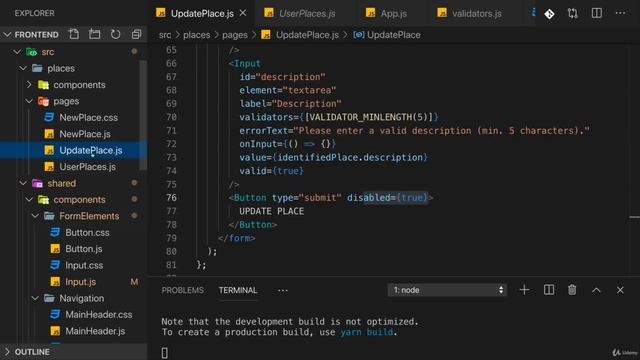The height and width of the screenshot is (360, 640).
Task: Click the places breadcrumb segment
Action: pyautogui.click(x=196, y=35)
